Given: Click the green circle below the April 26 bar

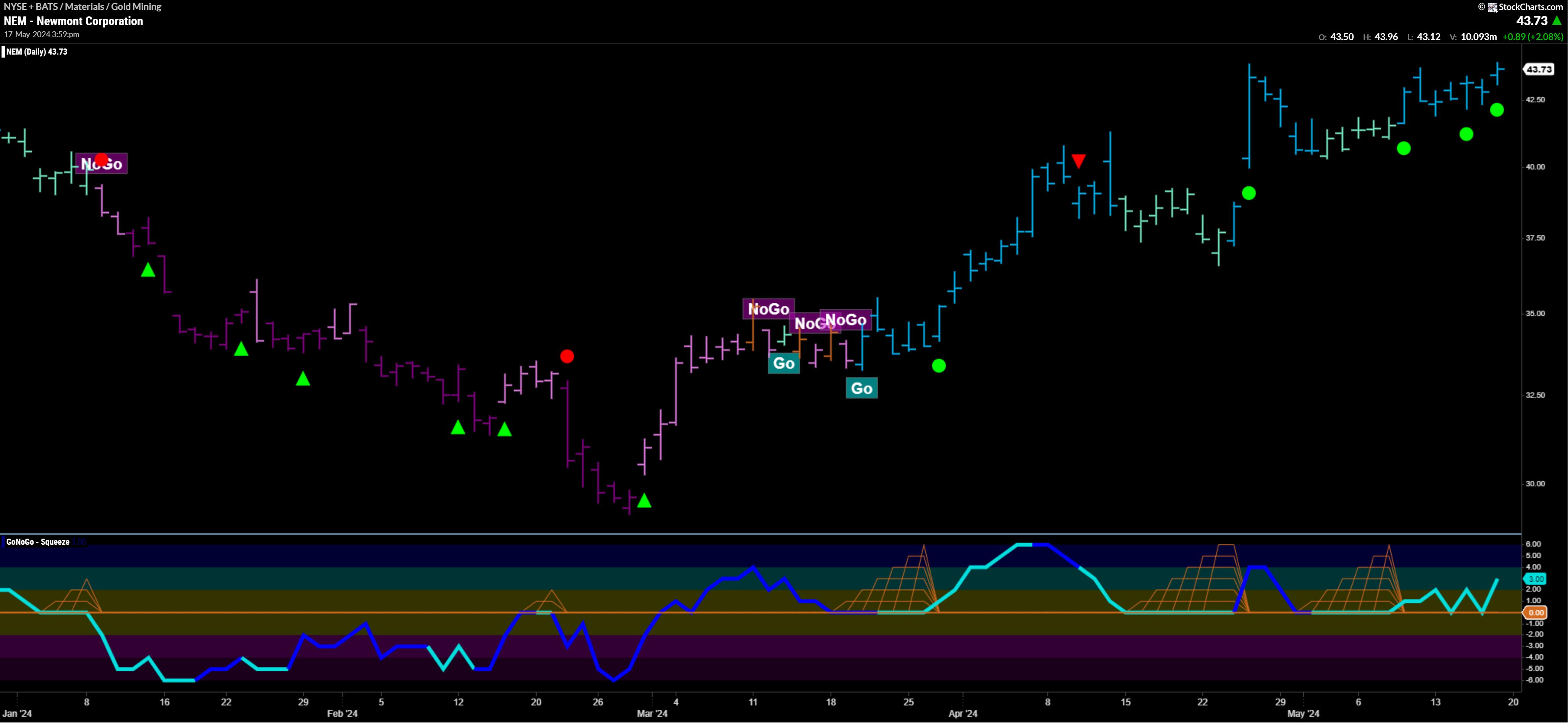Looking at the screenshot, I should tap(1249, 193).
